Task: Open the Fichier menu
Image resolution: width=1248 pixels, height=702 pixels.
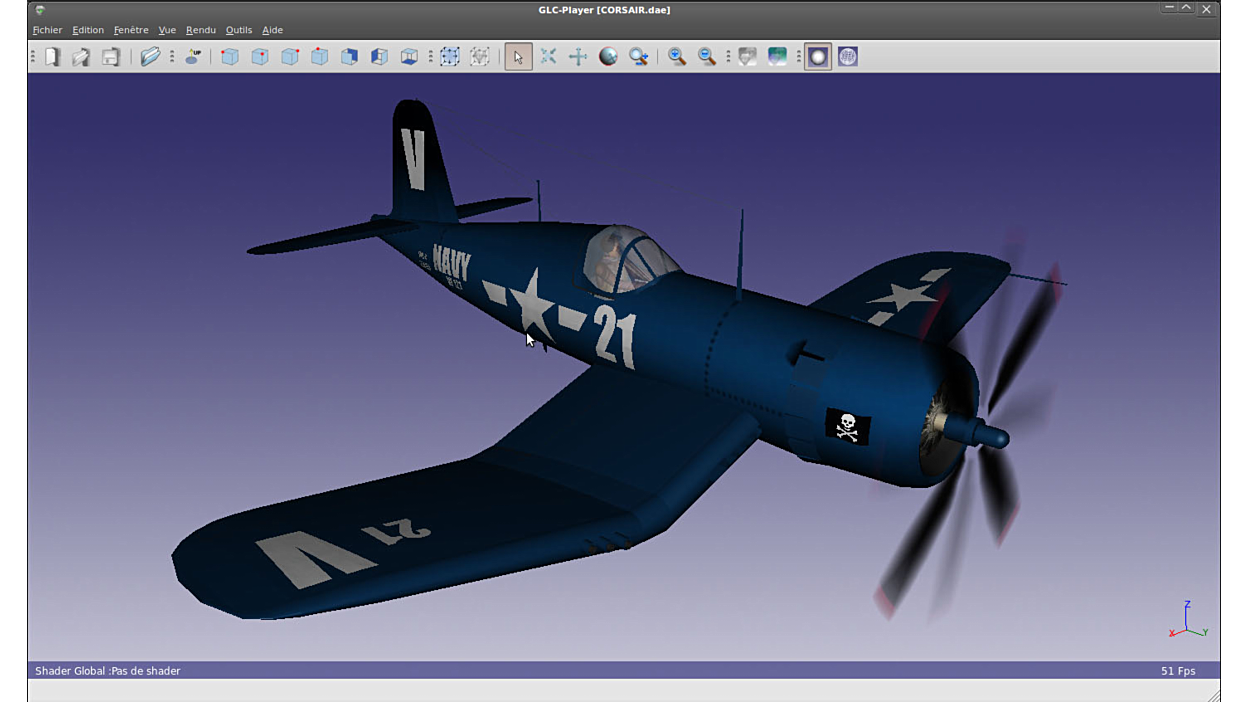Action: point(47,30)
